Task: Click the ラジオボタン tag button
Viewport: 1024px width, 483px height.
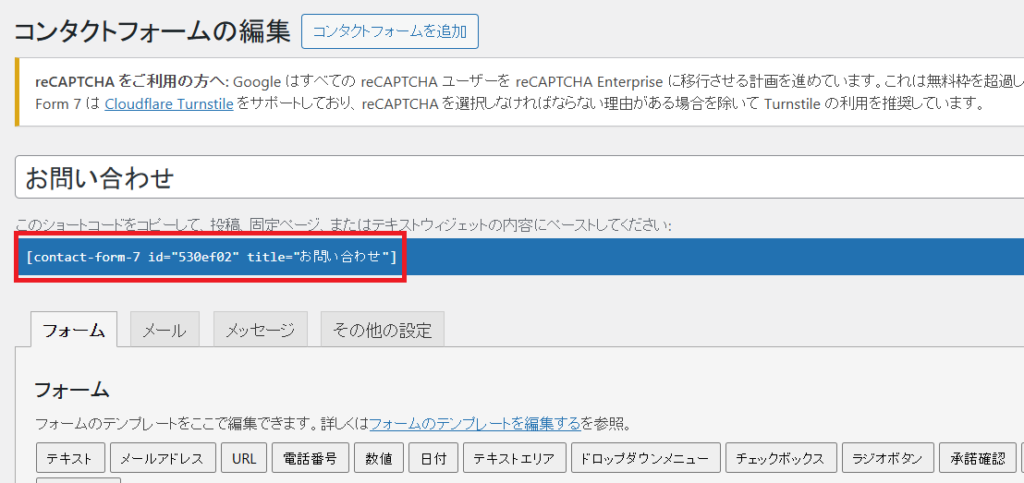Action: (888, 459)
